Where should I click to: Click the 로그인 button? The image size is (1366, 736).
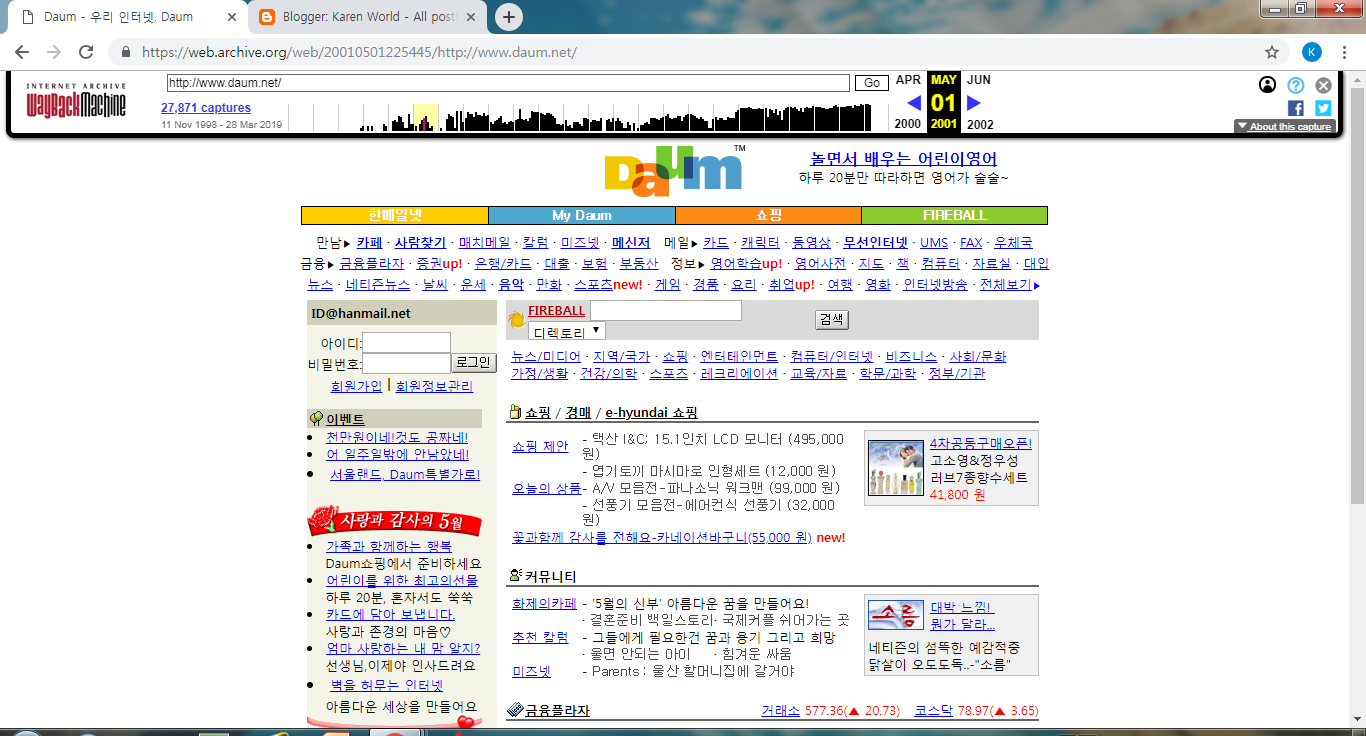473,363
